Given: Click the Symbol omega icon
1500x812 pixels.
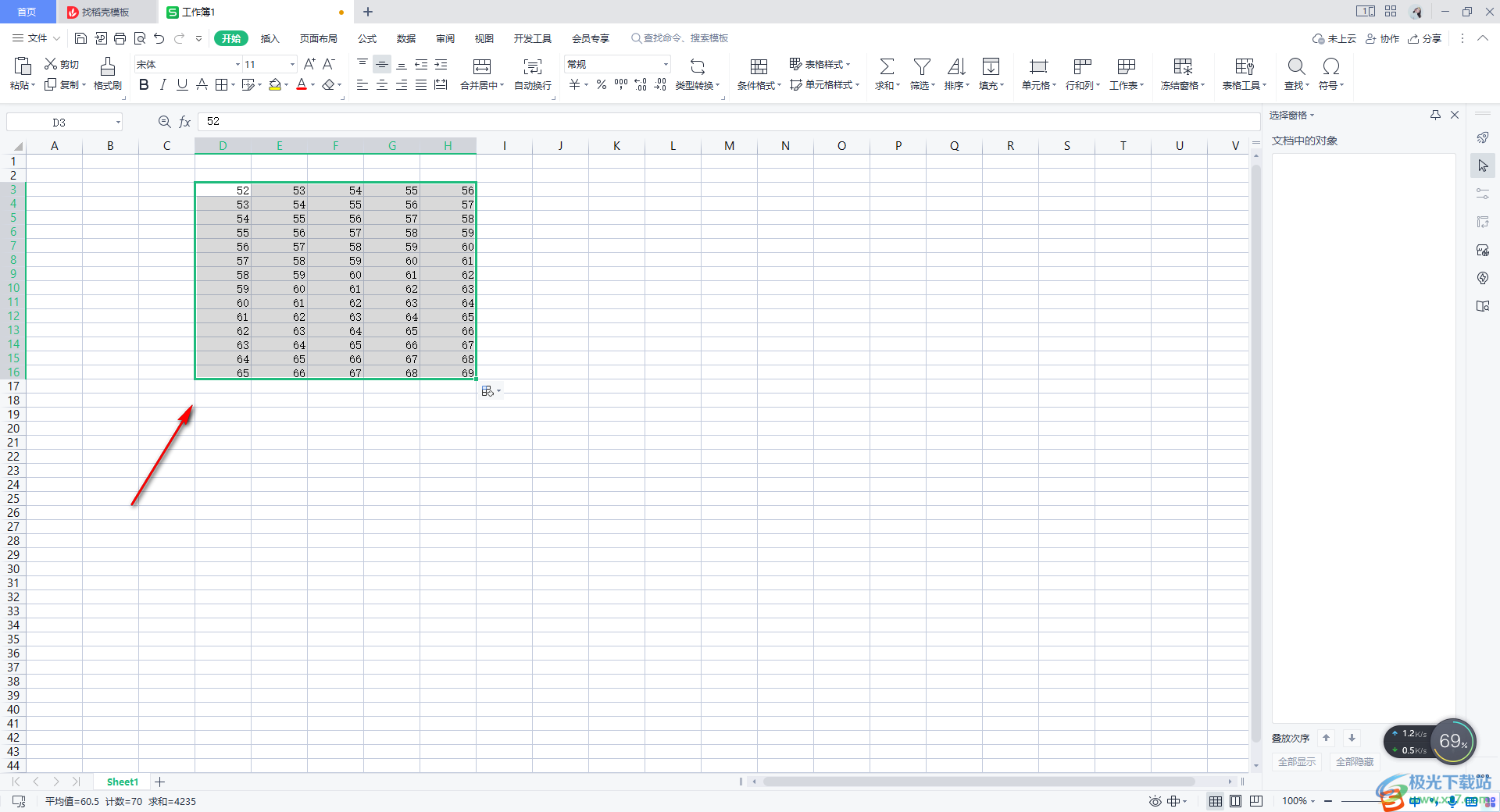Looking at the screenshot, I should 1331,66.
